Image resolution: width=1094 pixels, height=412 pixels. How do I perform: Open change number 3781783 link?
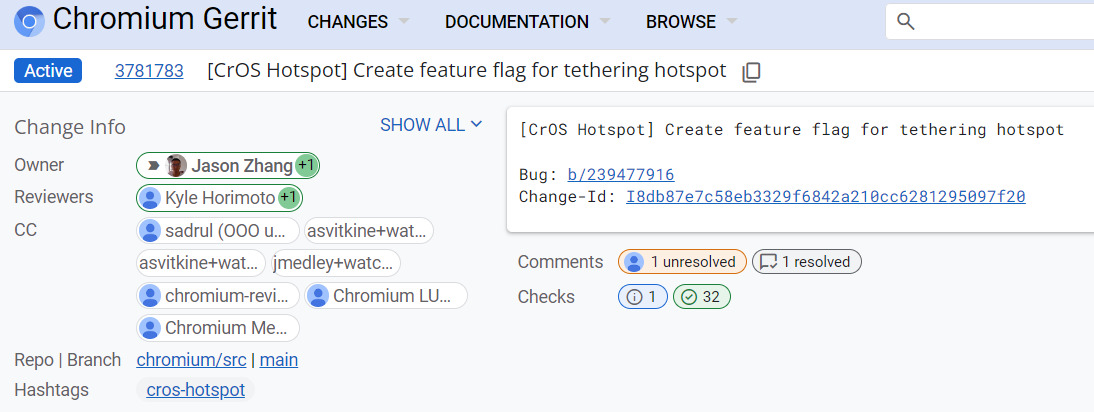click(149, 71)
